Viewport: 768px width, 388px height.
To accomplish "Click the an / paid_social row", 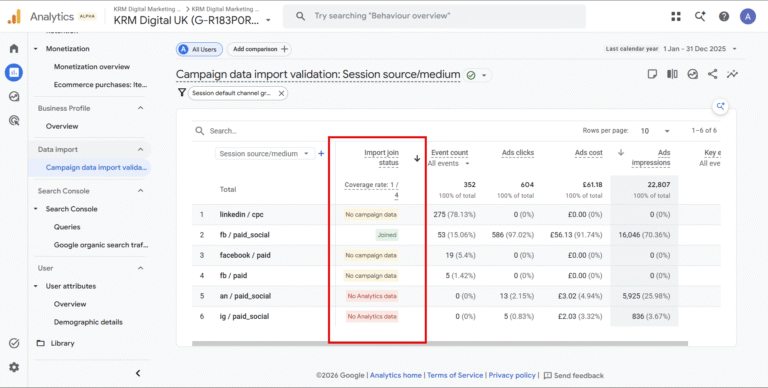I will click(456, 296).
